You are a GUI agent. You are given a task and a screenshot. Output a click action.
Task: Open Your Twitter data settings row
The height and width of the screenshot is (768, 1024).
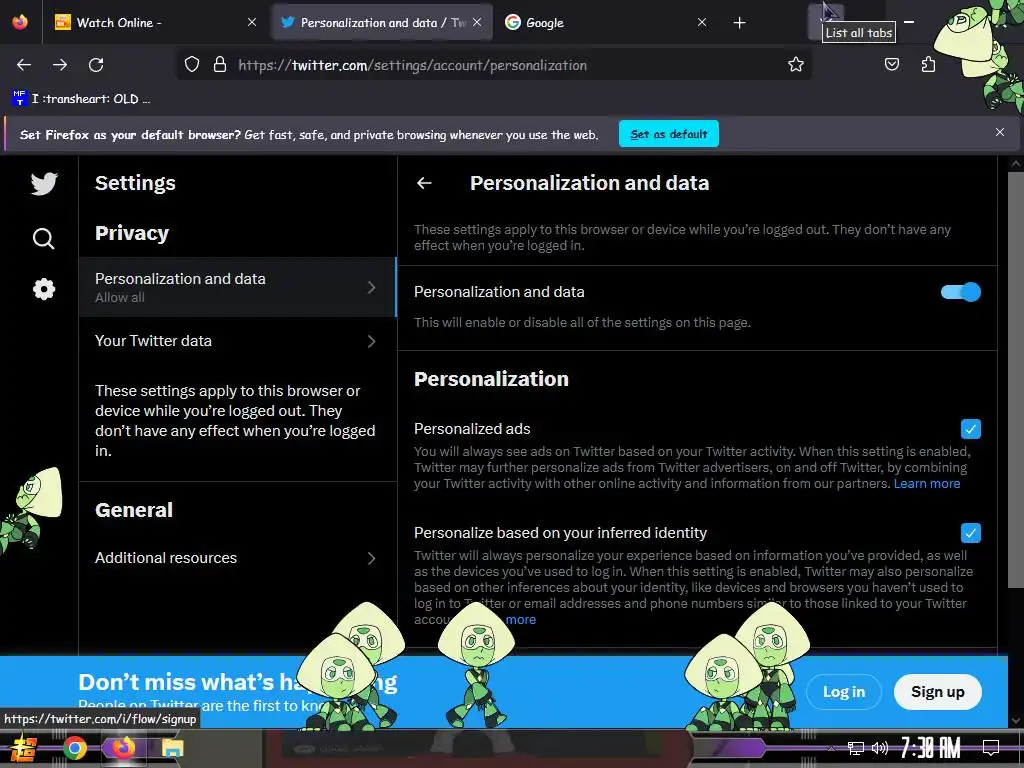pyautogui.click(x=238, y=341)
